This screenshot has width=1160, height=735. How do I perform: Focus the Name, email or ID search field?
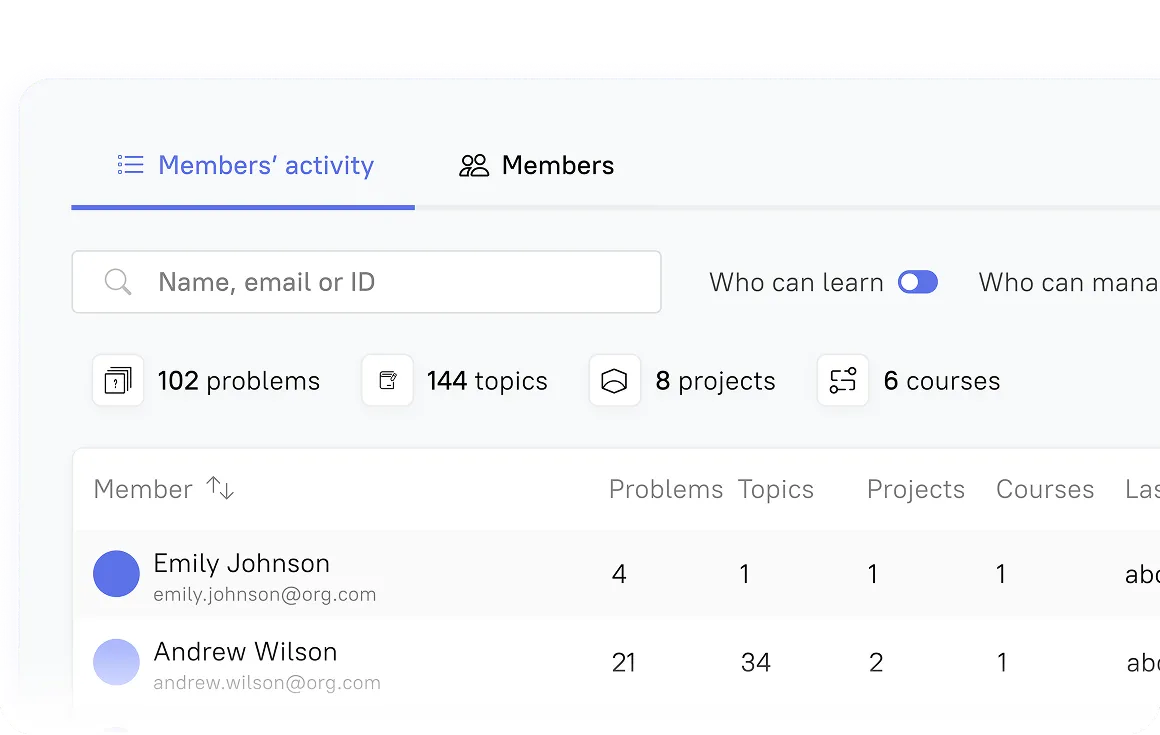pos(366,282)
